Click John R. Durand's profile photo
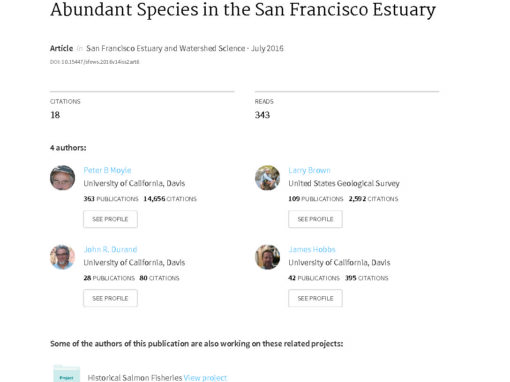This screenshot has width=510, height=382. [x=63, y=257]
